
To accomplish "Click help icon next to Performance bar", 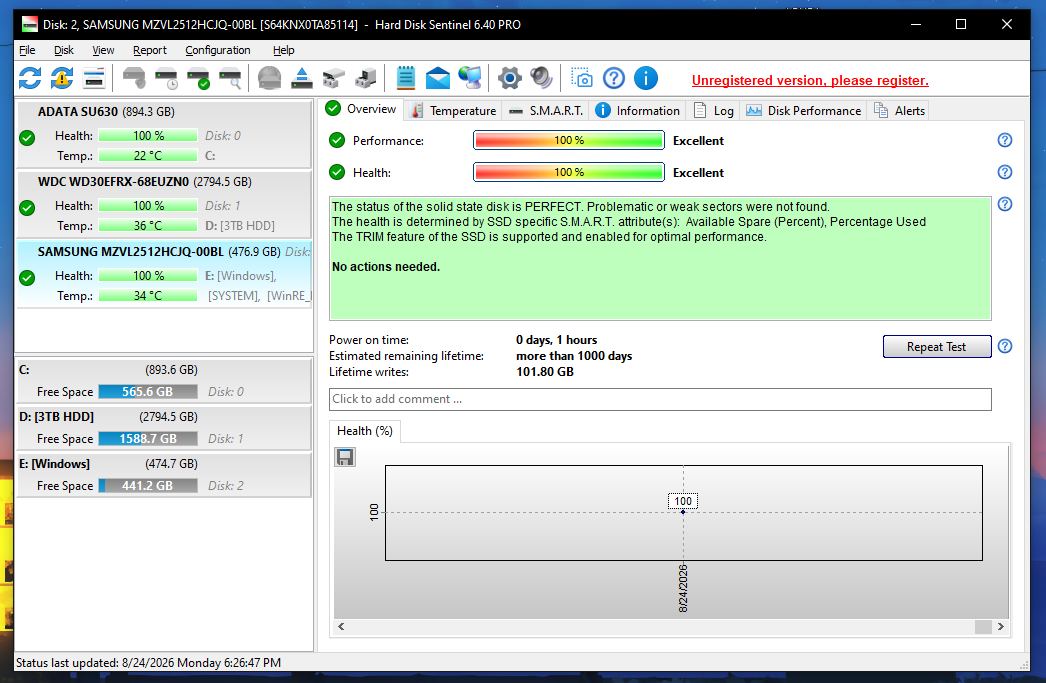I will pos(1005,140).
